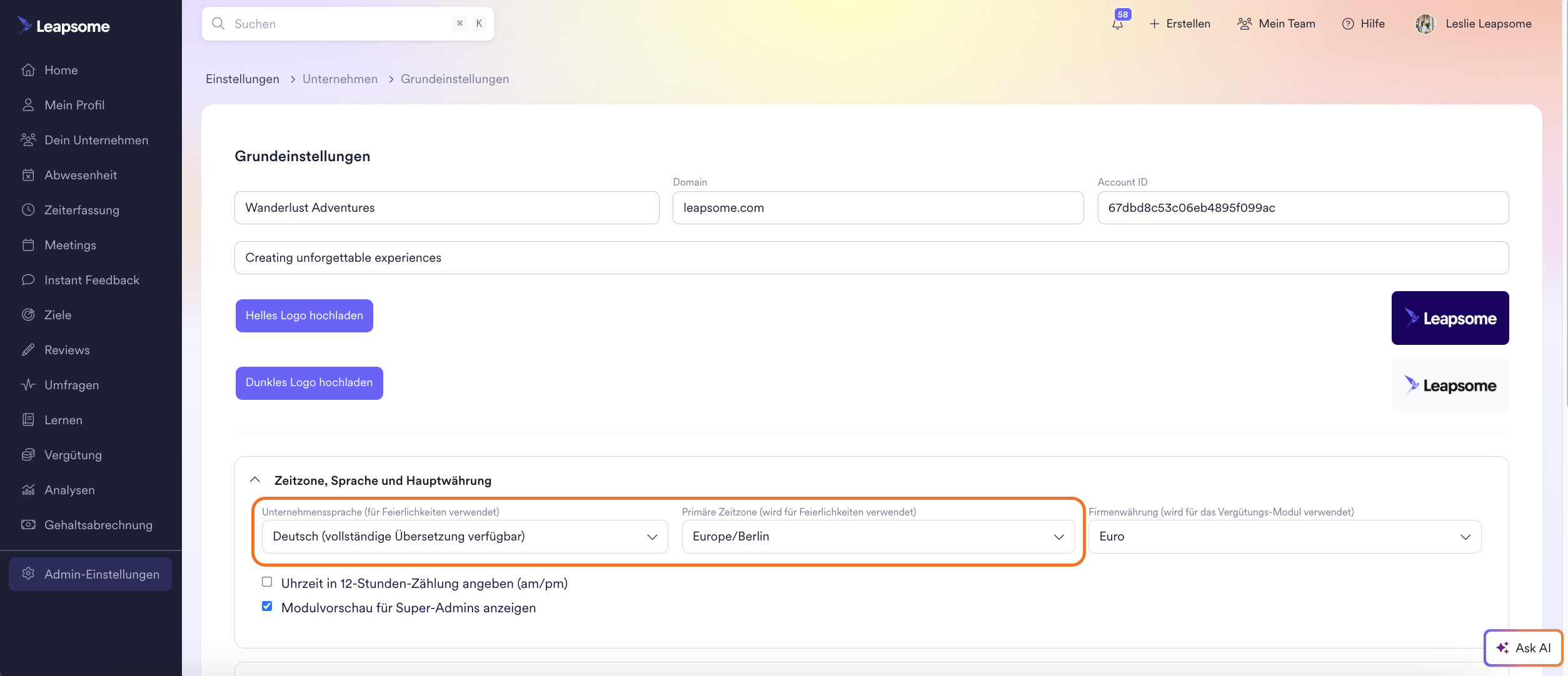The image size is (1568, 676).
Task: Open the Unternehmenssprache language dropdown
Action: pyautogui.click(x=465, y=537)
